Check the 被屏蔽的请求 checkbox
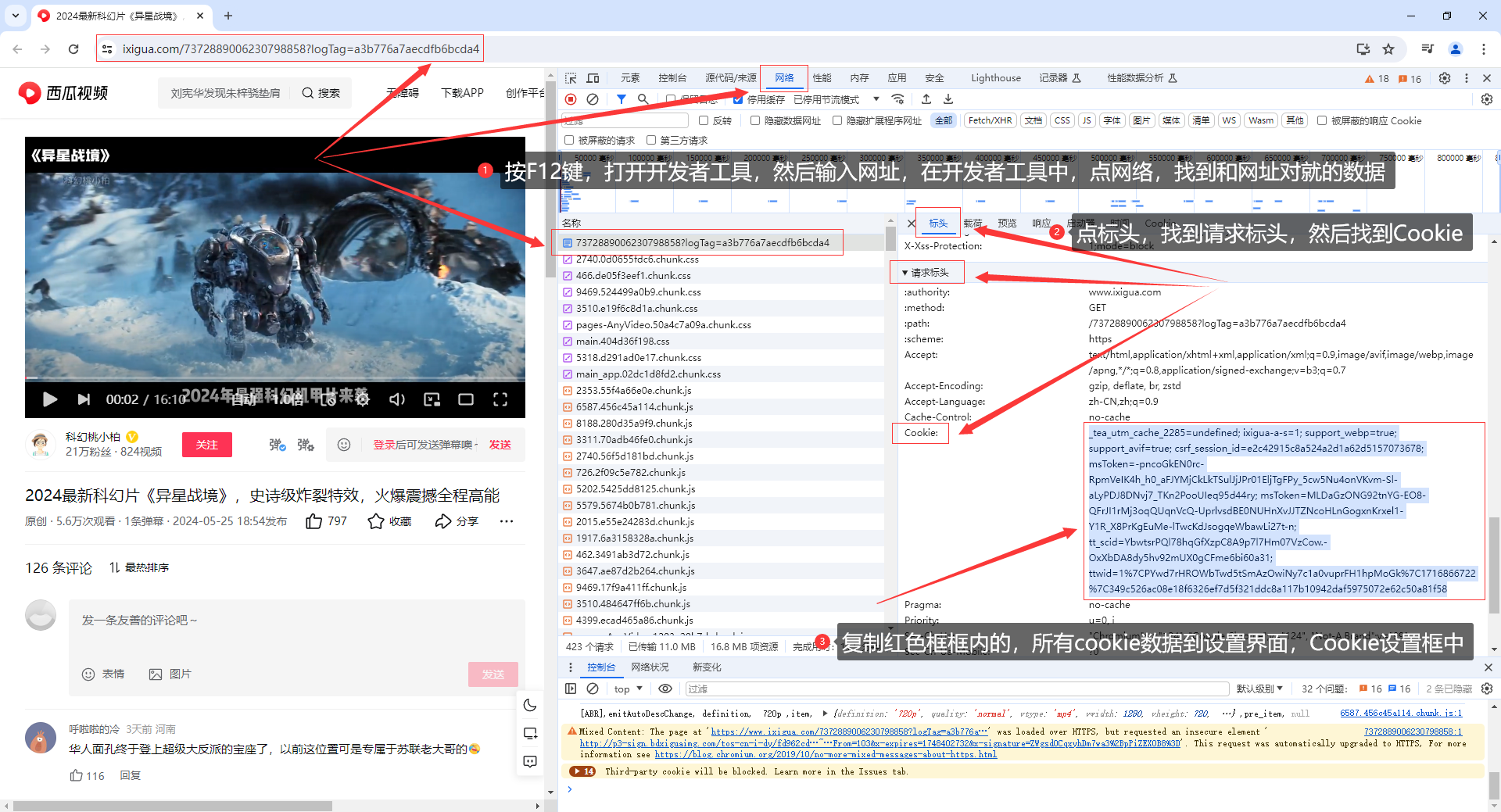 tap(569, 141)
